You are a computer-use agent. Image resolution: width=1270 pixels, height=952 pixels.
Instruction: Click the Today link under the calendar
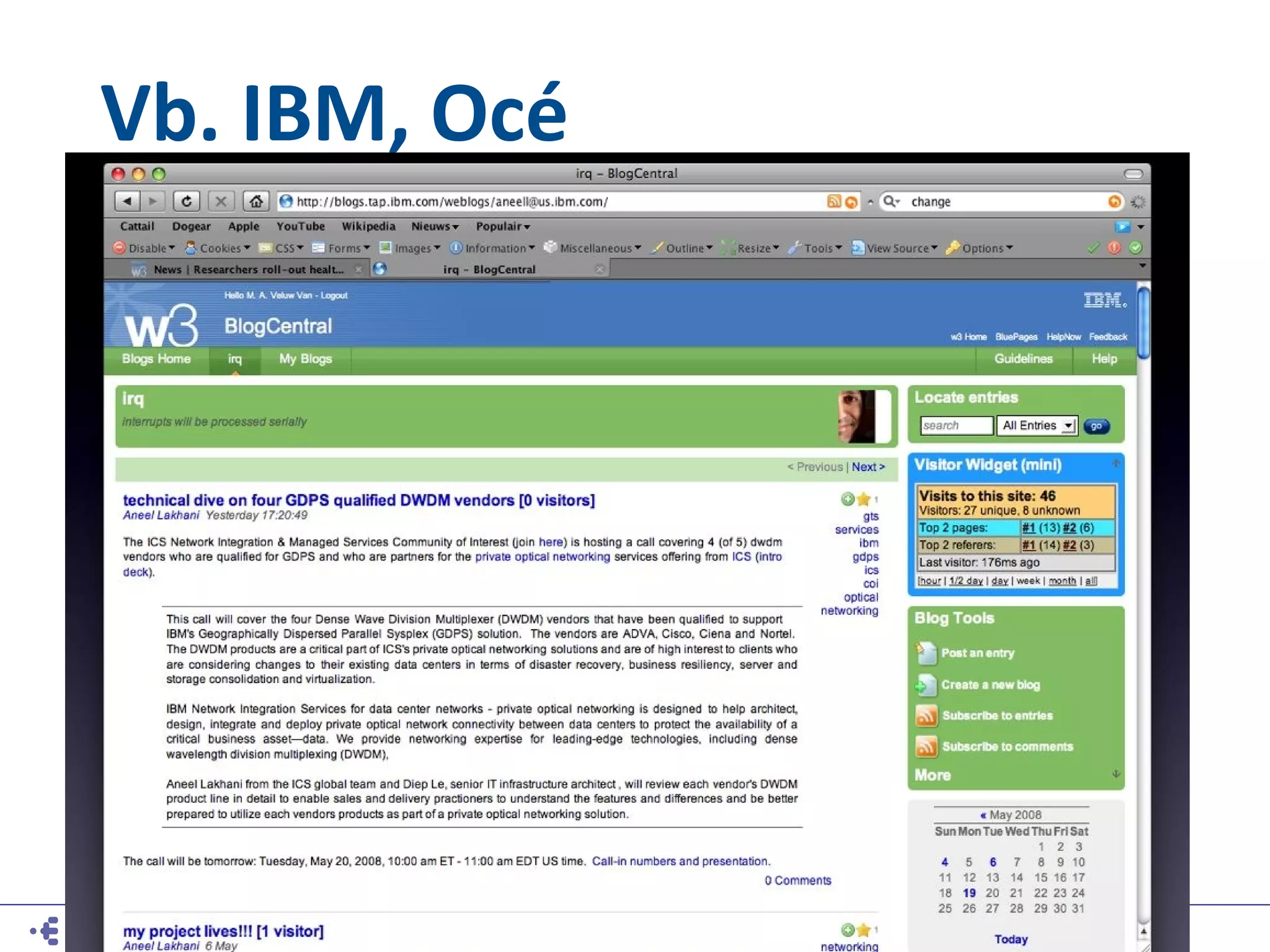(1011, 939)
